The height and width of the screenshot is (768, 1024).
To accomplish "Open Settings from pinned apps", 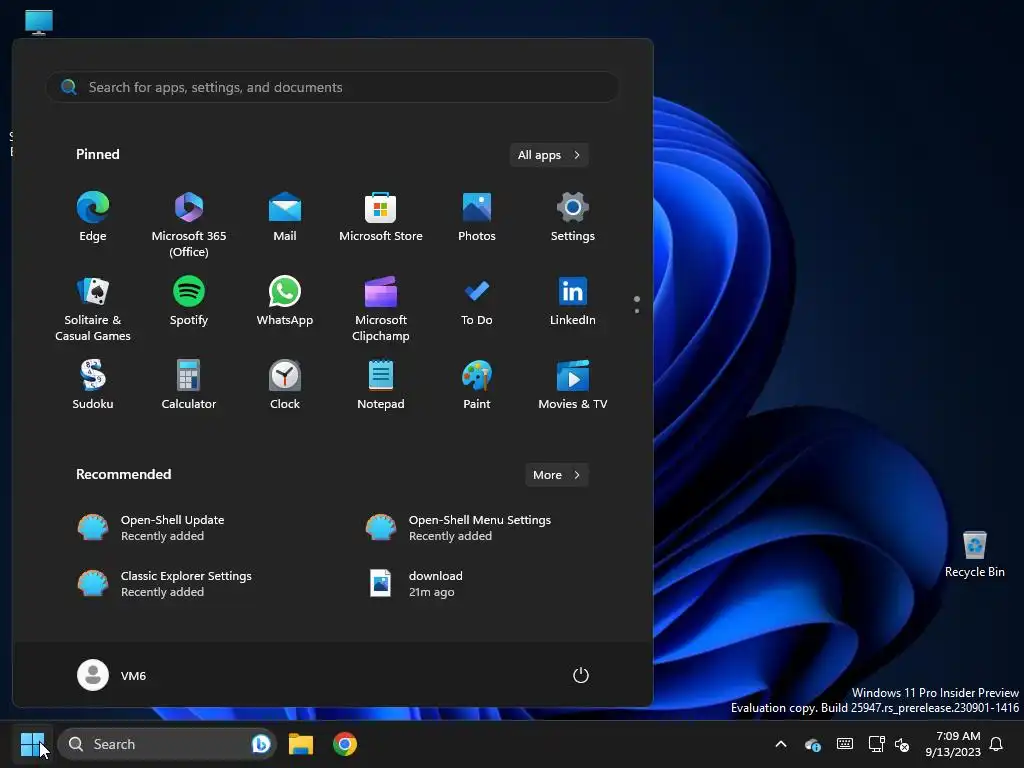I will tap(573, 217).
